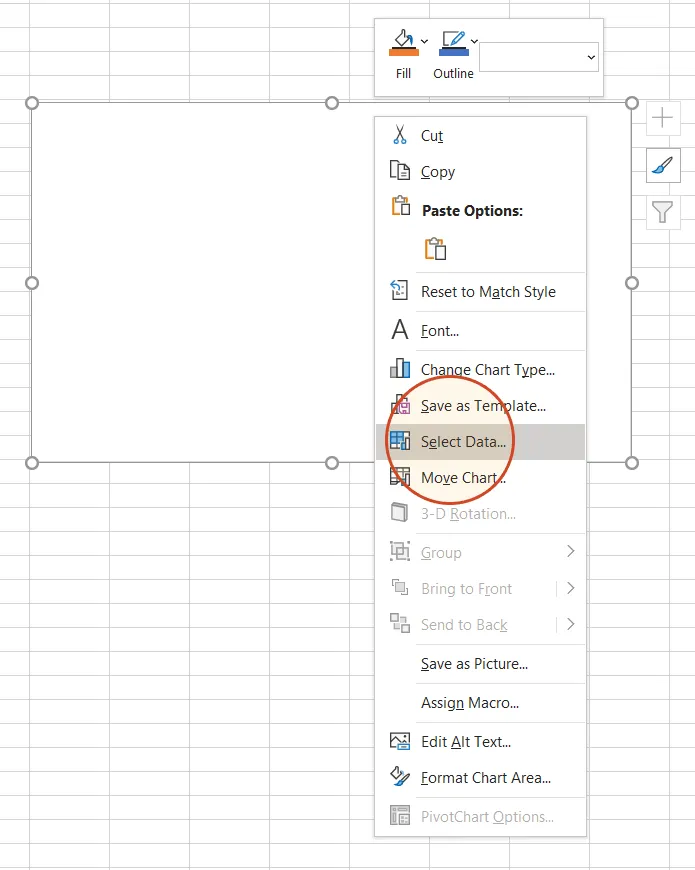Click Reset to Match Style
Image resolution: width=695 pixels, height=870 pixels.
488,292
